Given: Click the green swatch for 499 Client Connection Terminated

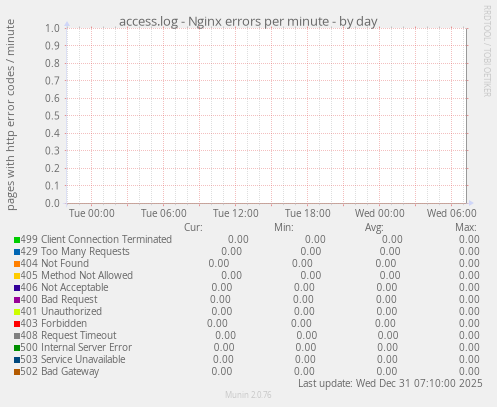Looking at the screenshot, I should click(x=17, y=240).
